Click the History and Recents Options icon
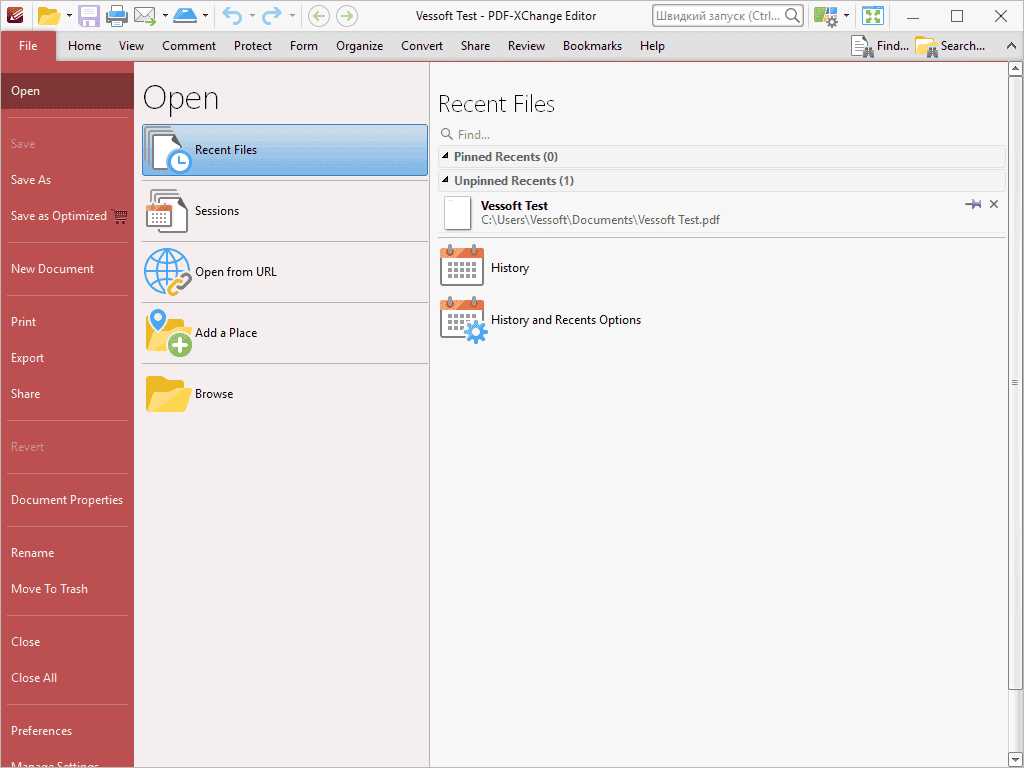 (x=464, y=320)
